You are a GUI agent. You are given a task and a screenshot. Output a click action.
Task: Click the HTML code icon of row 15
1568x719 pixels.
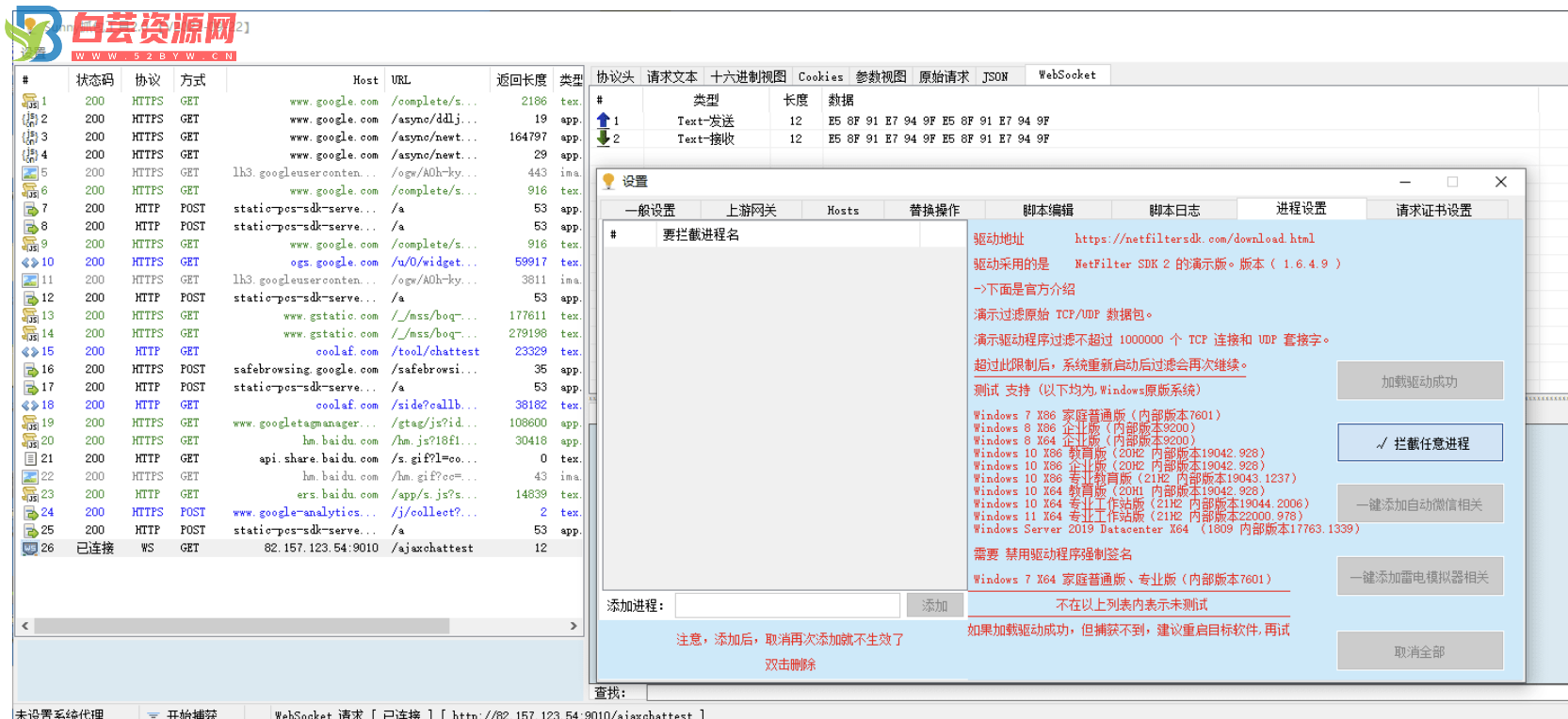pos(30,352)
